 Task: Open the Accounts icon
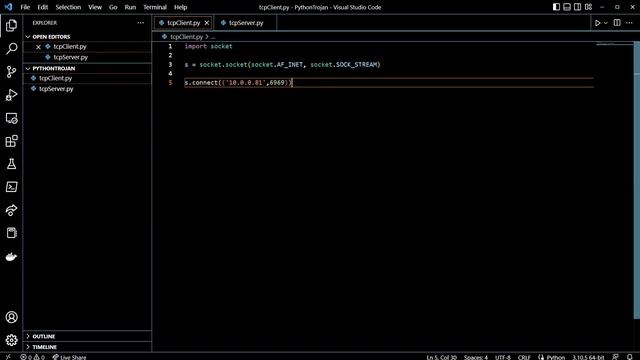[x=11, y=317]
